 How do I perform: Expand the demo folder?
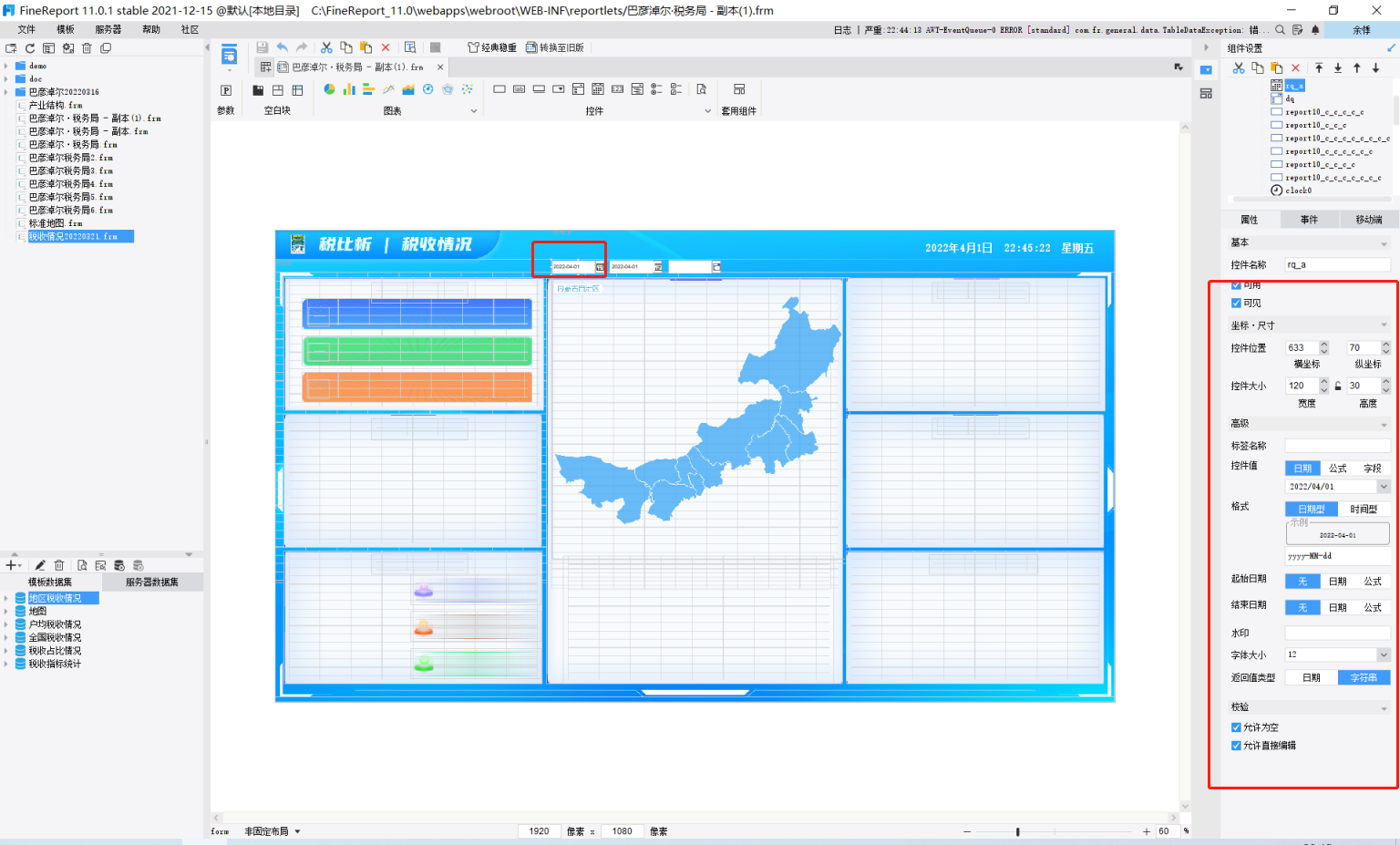click(6, 66)
